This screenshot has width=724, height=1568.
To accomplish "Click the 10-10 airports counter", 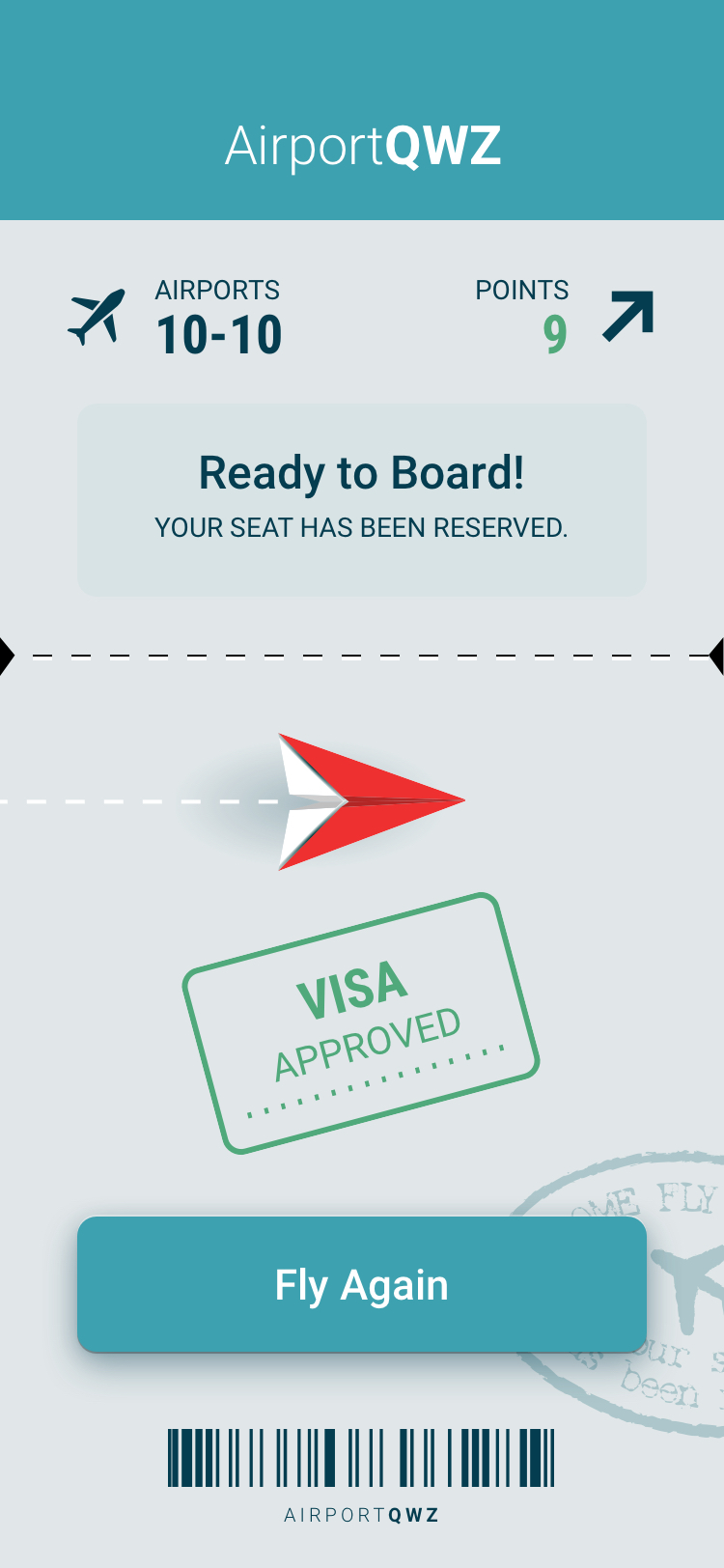I will 219,335.
